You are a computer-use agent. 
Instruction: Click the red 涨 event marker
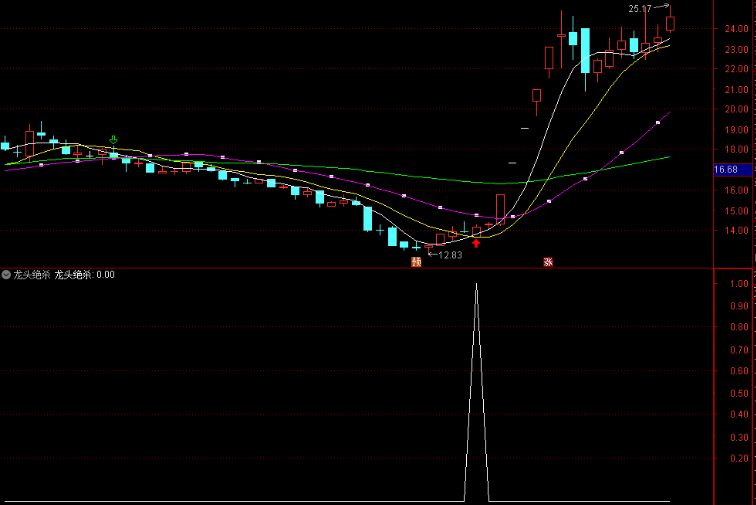pyautogui.click(x=548, y=262)
